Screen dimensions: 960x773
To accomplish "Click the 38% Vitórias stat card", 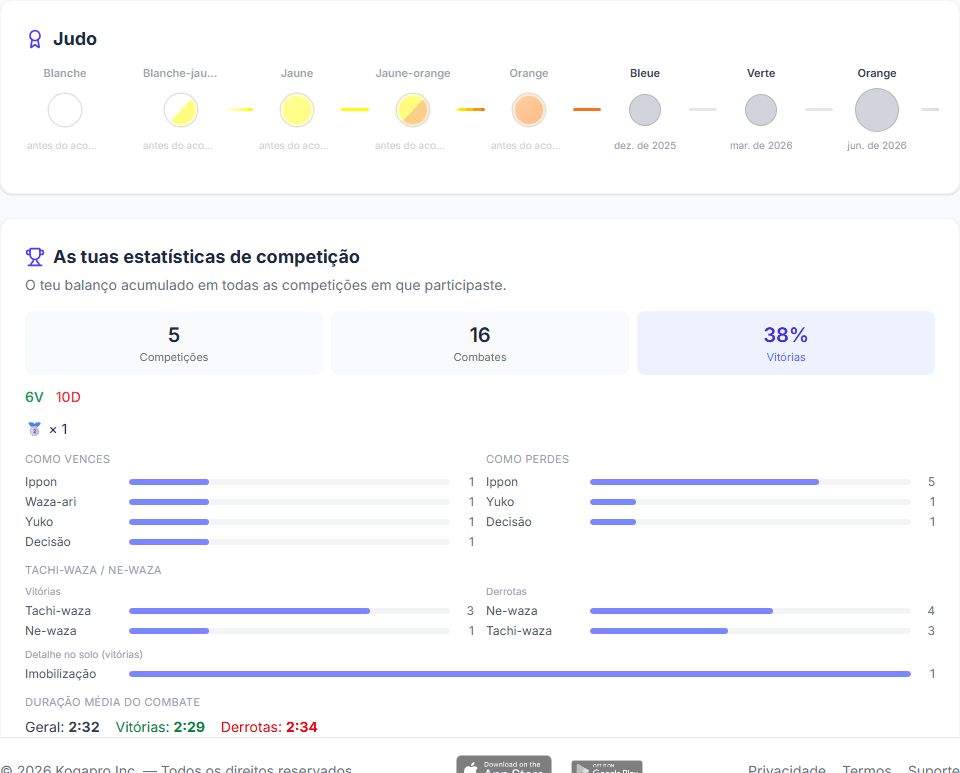I will pos(786,343).
